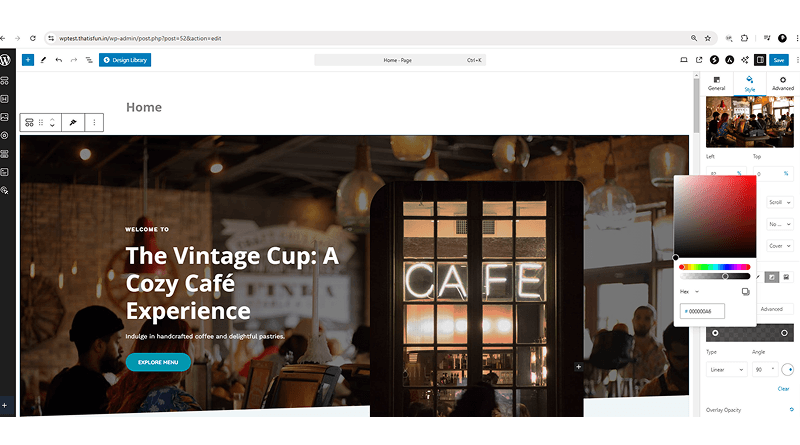Open the Design Library
The image size is (800, 445).
pos(125,60)
